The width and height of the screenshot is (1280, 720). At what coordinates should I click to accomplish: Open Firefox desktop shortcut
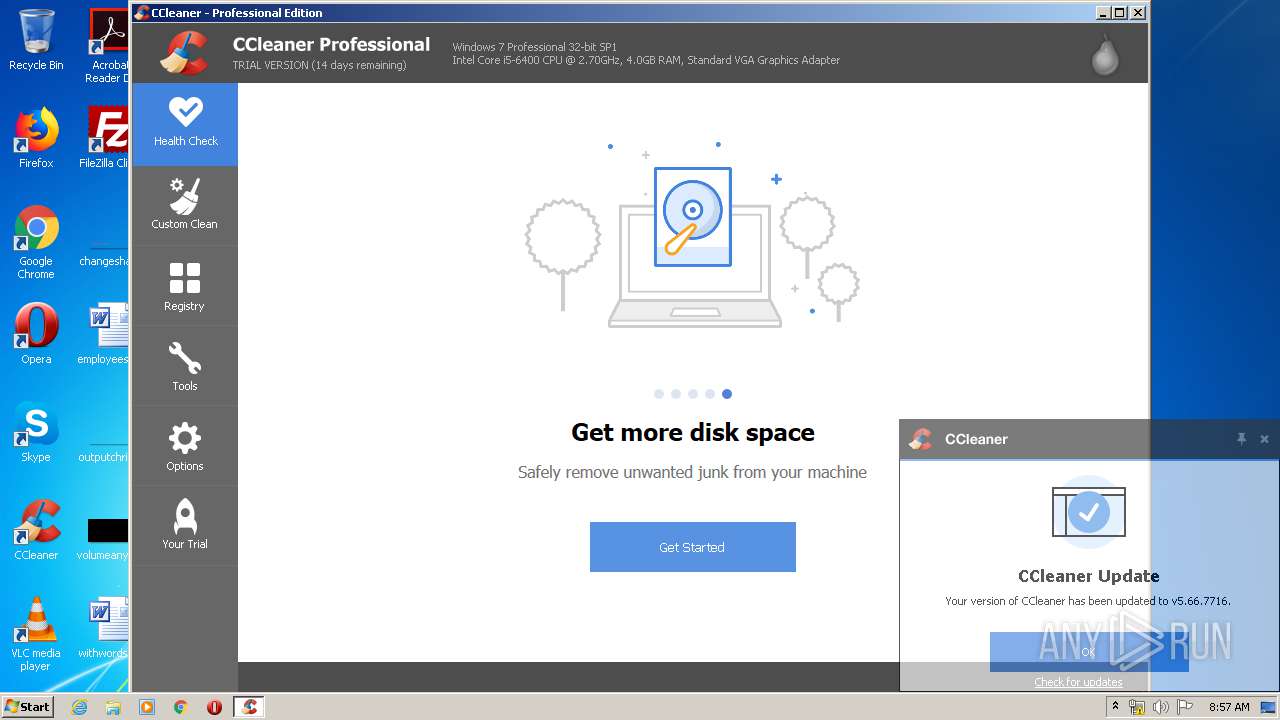36,137
